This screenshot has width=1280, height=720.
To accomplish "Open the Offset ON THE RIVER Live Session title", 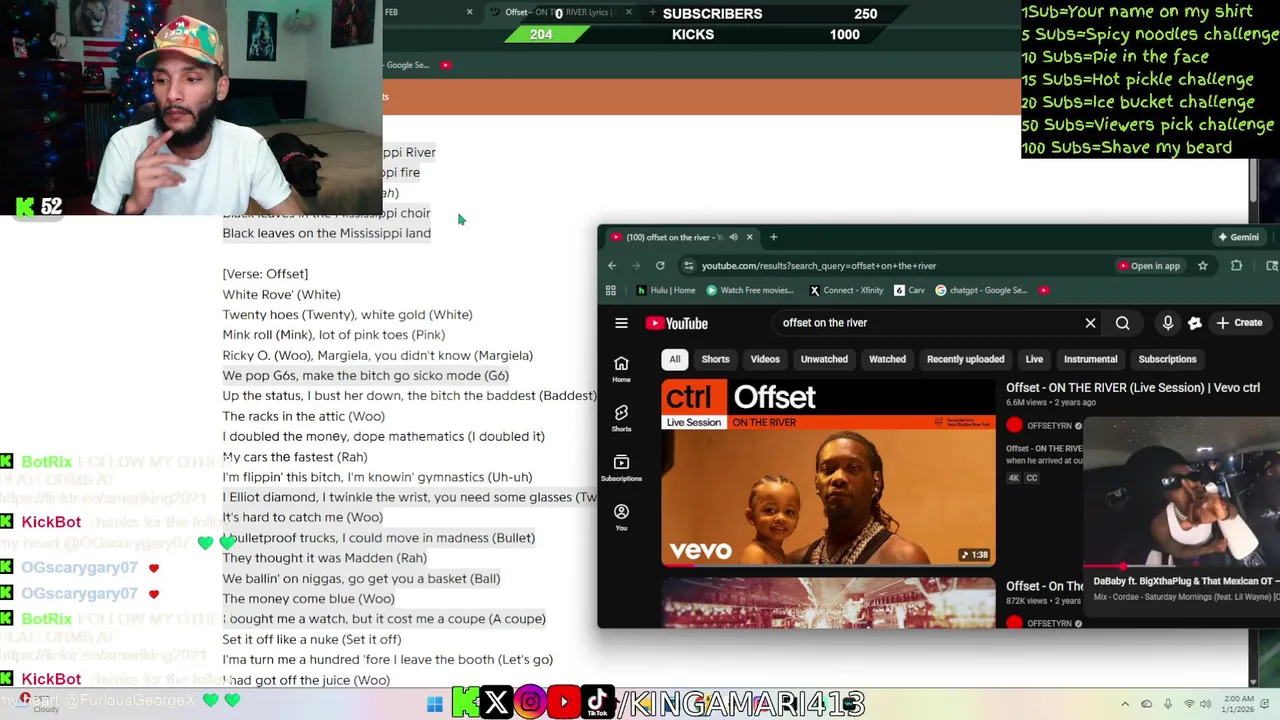I will point(1133,388).
